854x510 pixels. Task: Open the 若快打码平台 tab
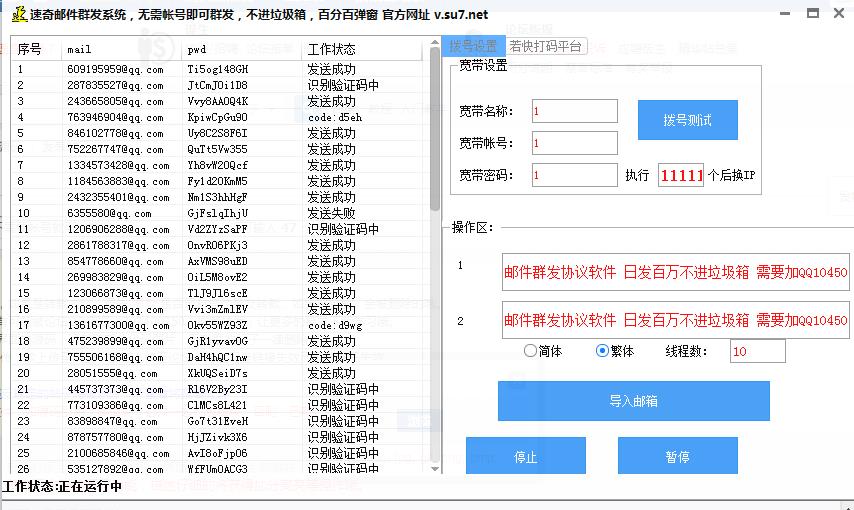click(x=546, y=47)
